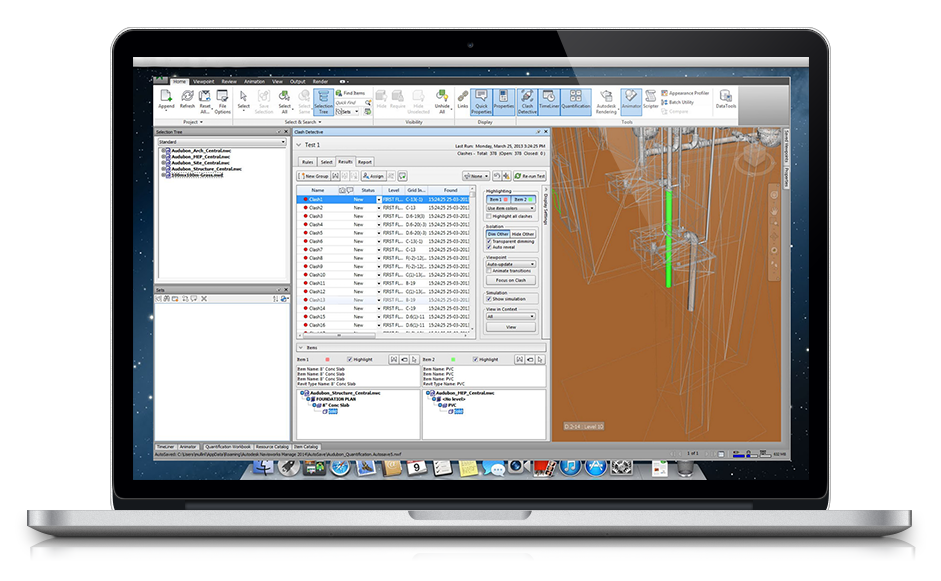Open Find Items tool
This screenshot has height=581, width=941.
[x=350, y=93]
